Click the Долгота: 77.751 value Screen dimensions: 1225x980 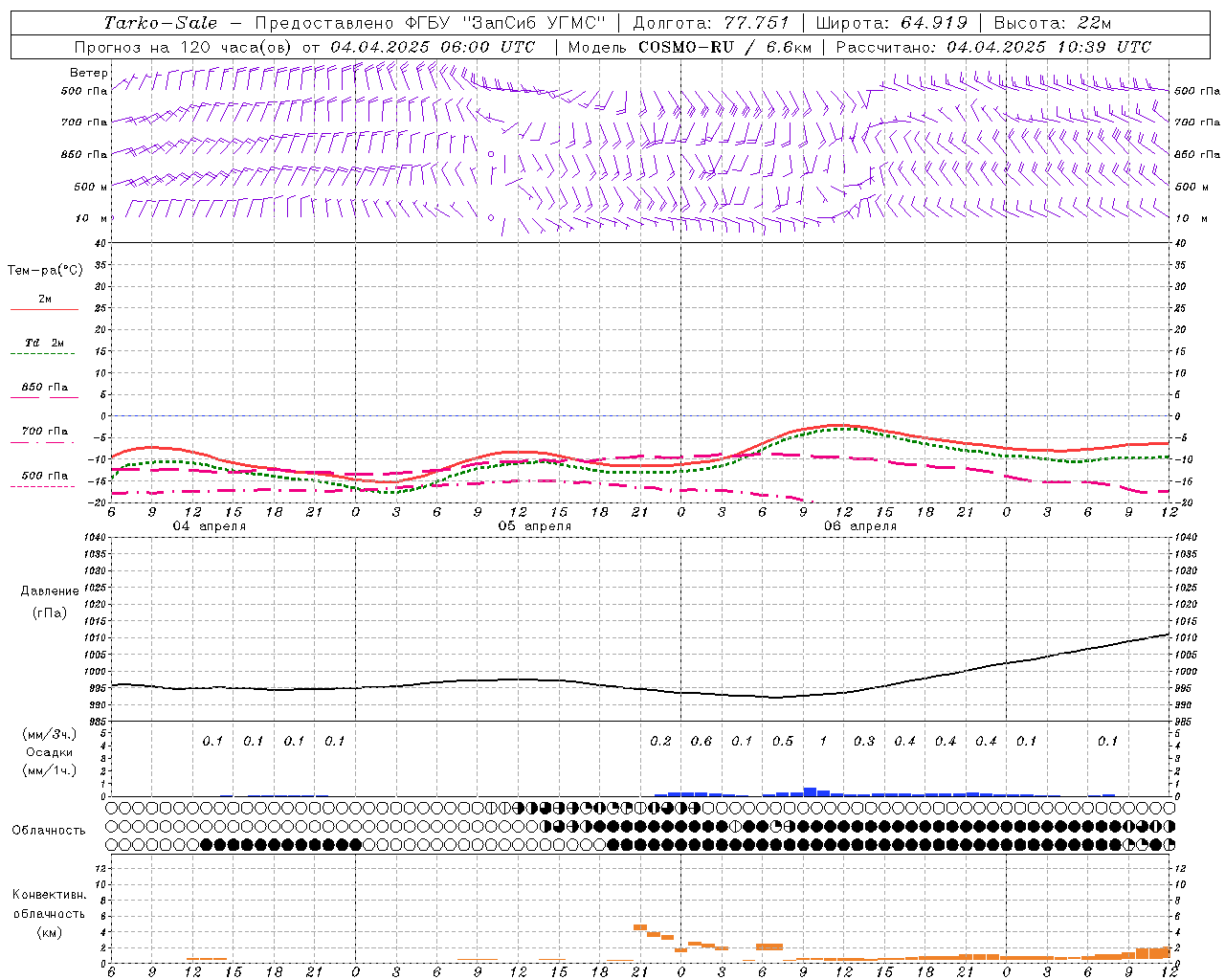(x=711, y=23)
